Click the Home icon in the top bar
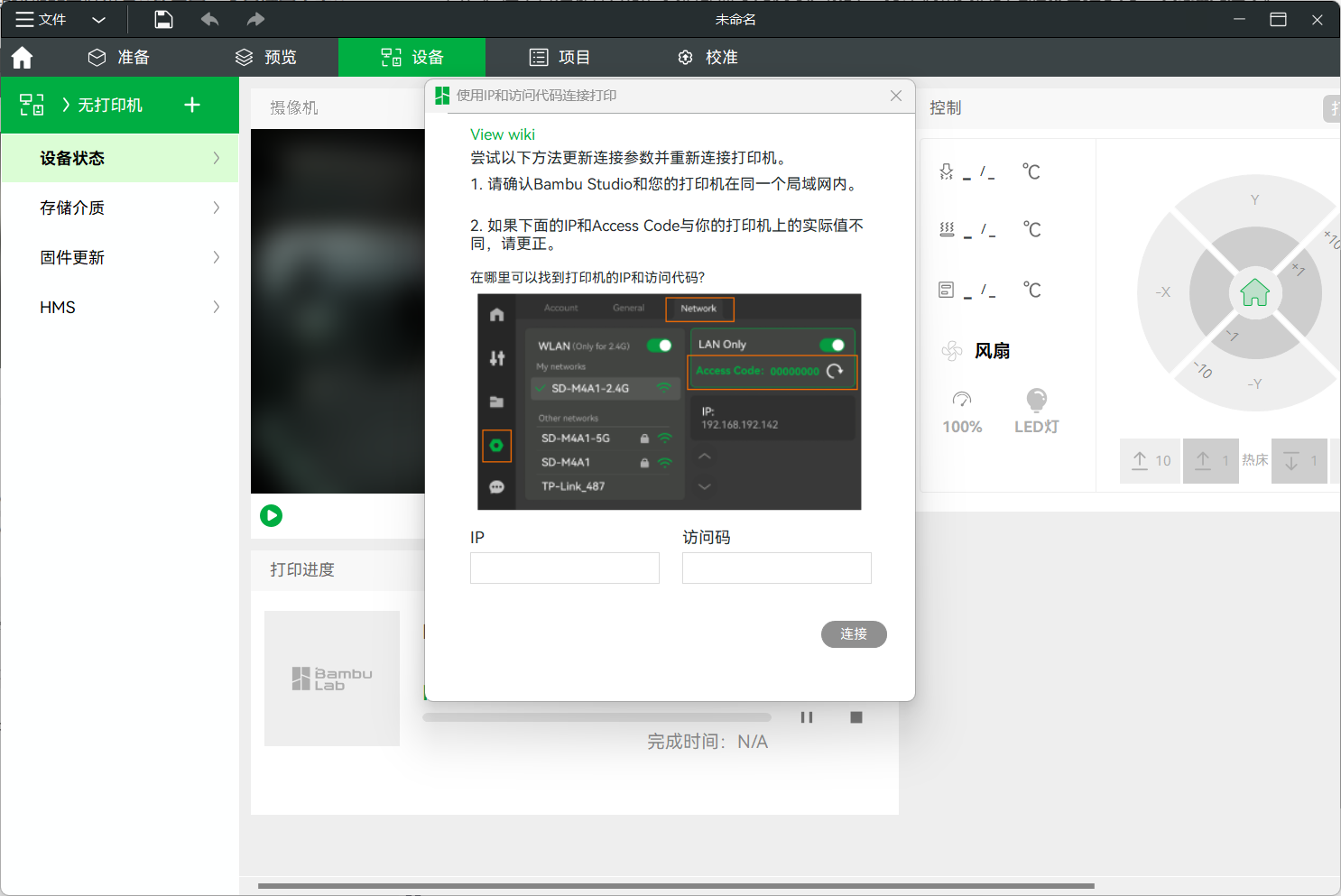Image resolution: width=1341 pixels, height=896 pixels. (23, 58)
